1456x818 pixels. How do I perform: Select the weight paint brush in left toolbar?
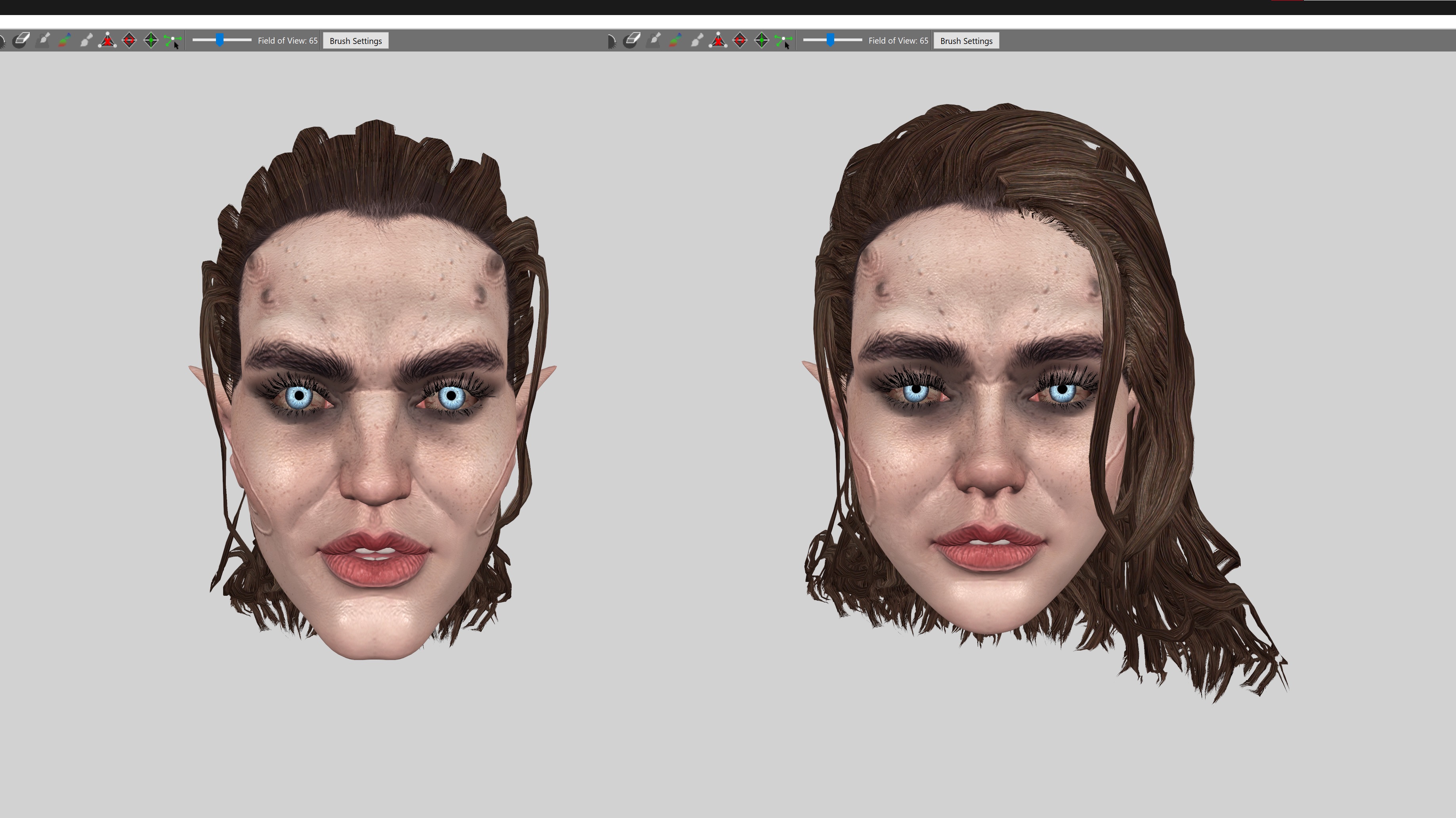[44, 40]
